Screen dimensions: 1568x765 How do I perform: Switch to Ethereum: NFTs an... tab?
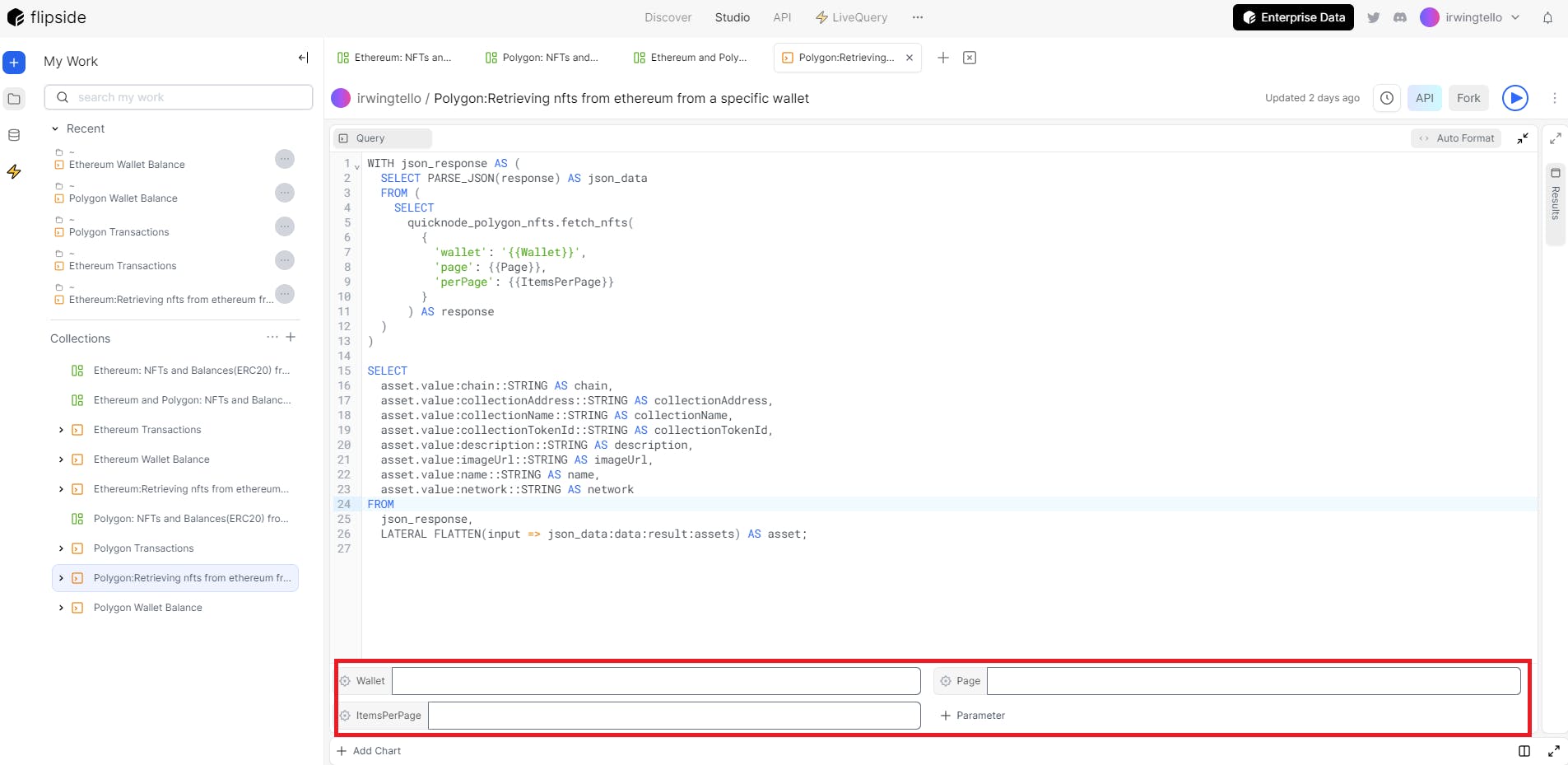[x=394, y=58]
